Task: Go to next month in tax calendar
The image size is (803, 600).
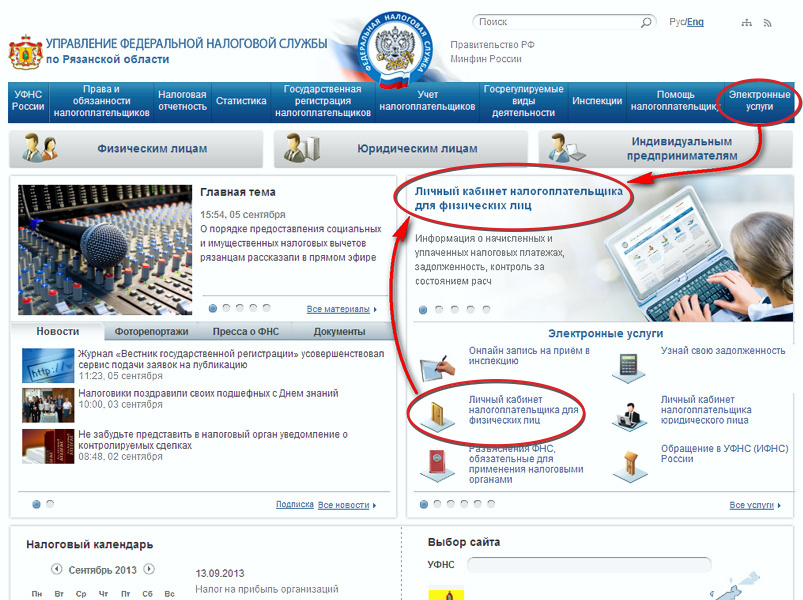Action: (149, 569)
